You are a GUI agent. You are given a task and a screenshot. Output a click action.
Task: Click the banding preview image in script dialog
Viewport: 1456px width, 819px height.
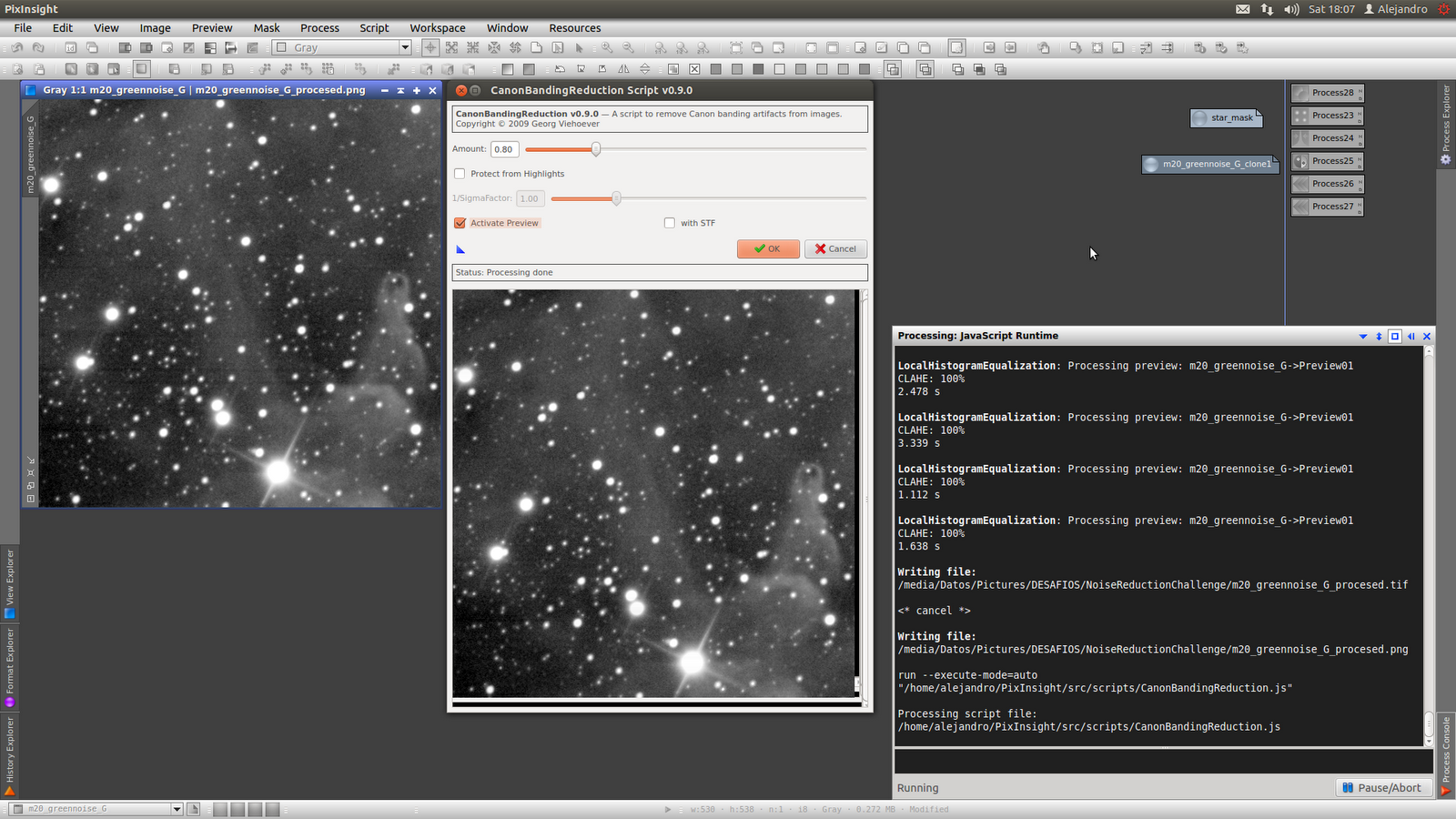(x=654, y=494)
